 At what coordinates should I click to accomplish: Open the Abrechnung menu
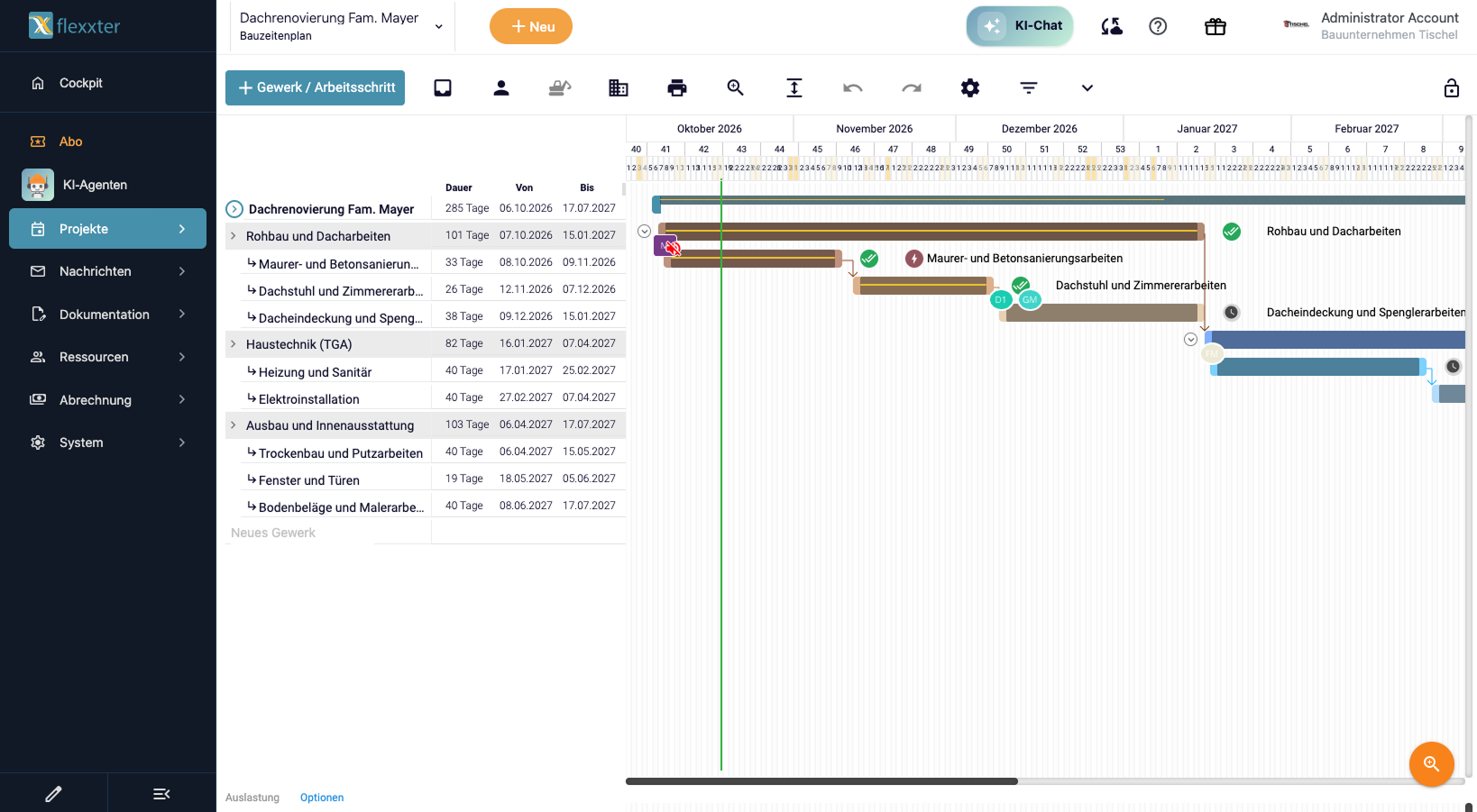point(107,400)
